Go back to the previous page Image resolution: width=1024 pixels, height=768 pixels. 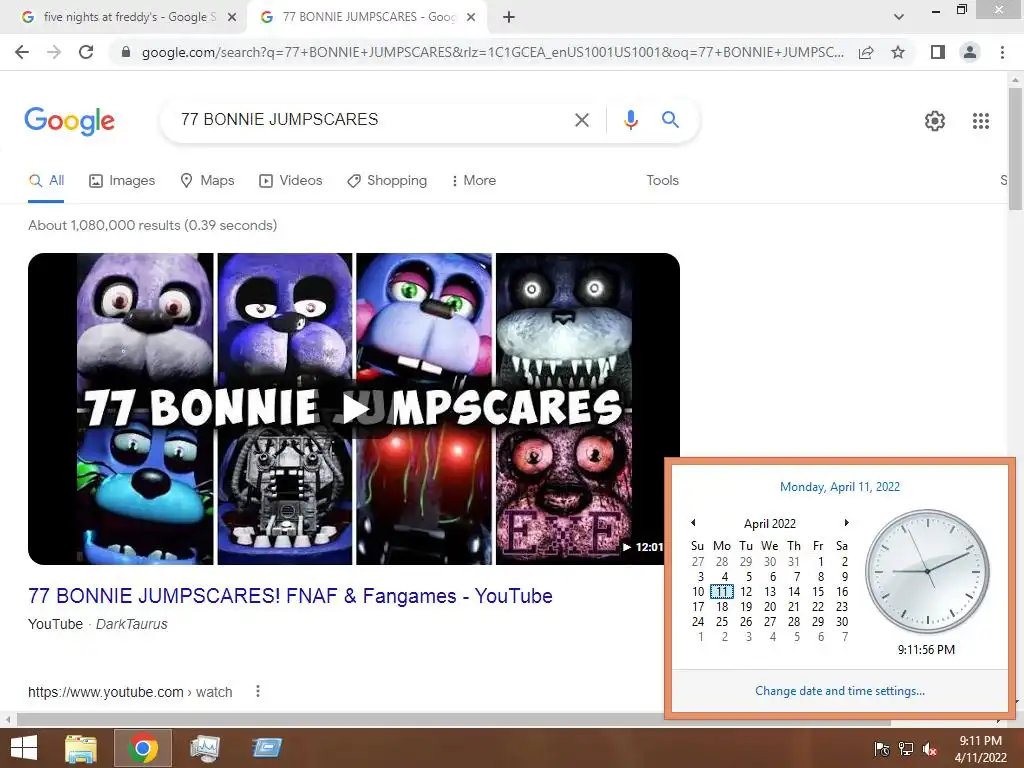coord(22,52)
